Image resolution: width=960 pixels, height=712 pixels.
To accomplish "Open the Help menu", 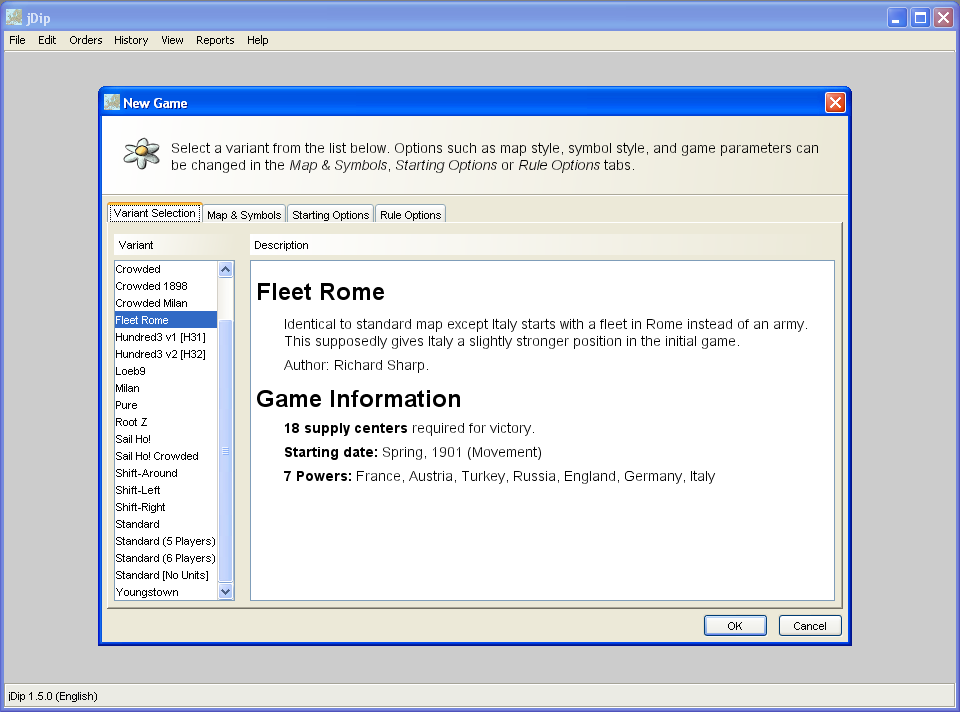I will click(x=258, y=40).
